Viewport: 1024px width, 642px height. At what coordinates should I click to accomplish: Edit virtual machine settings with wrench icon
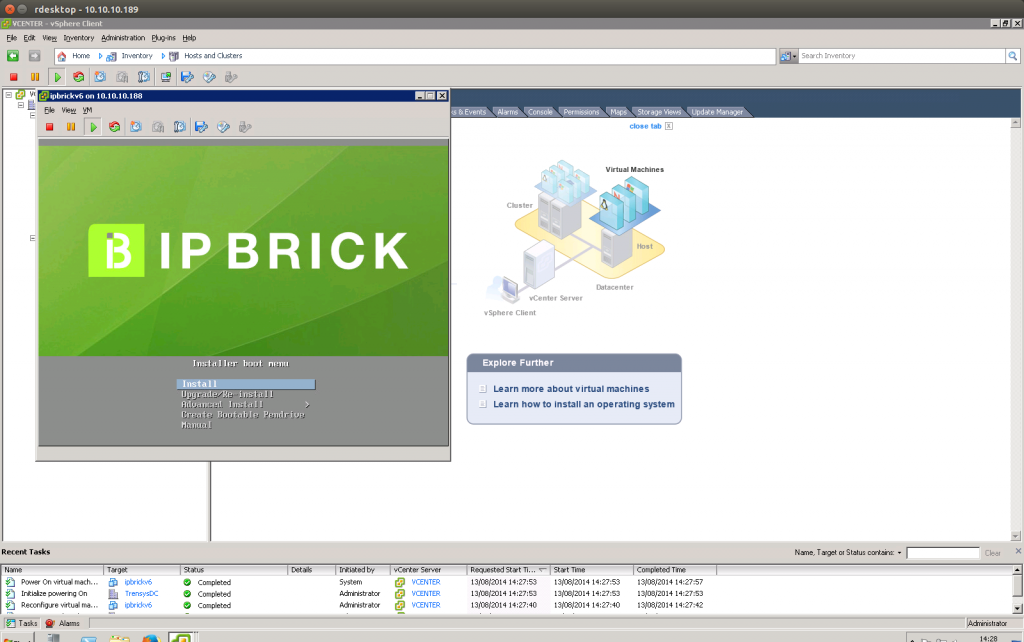(201, 126)
